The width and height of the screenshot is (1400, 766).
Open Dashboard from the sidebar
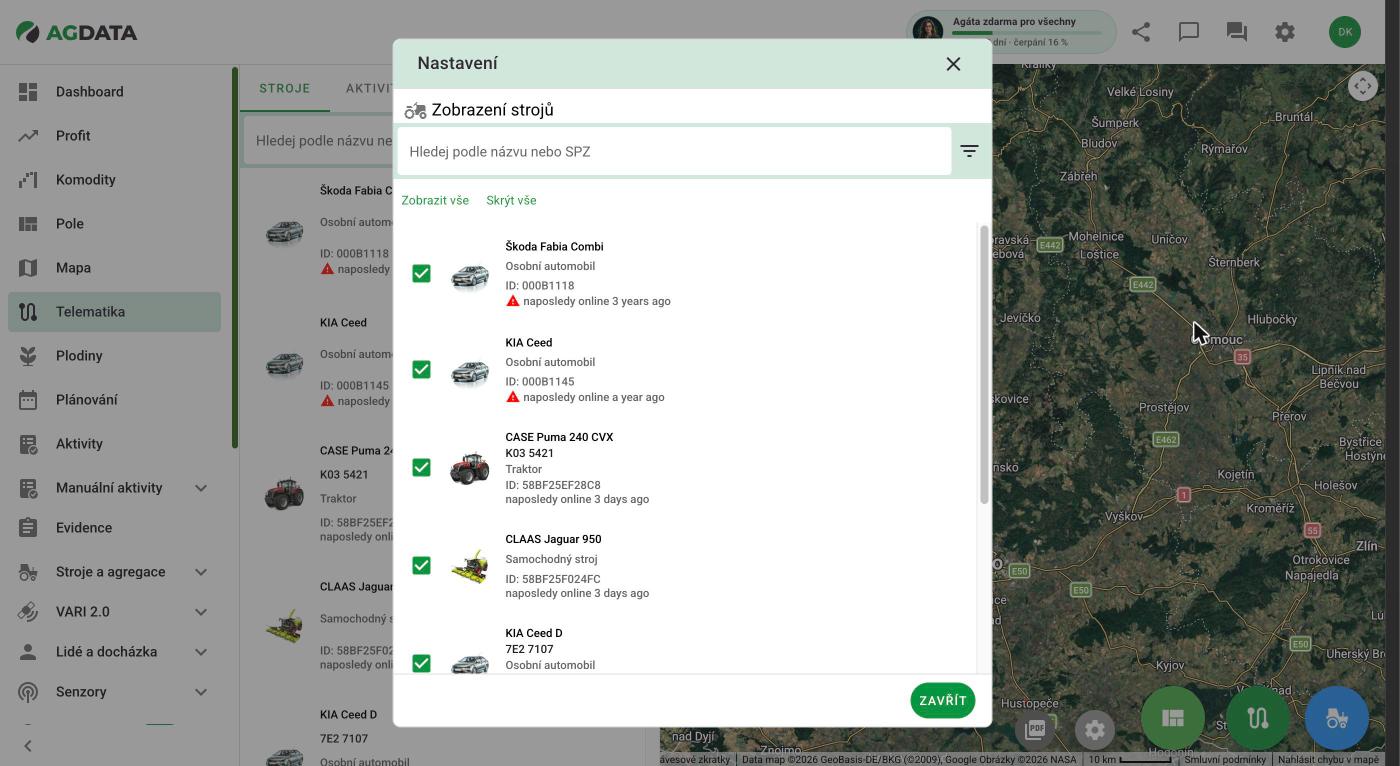click(x=114, y=92)
